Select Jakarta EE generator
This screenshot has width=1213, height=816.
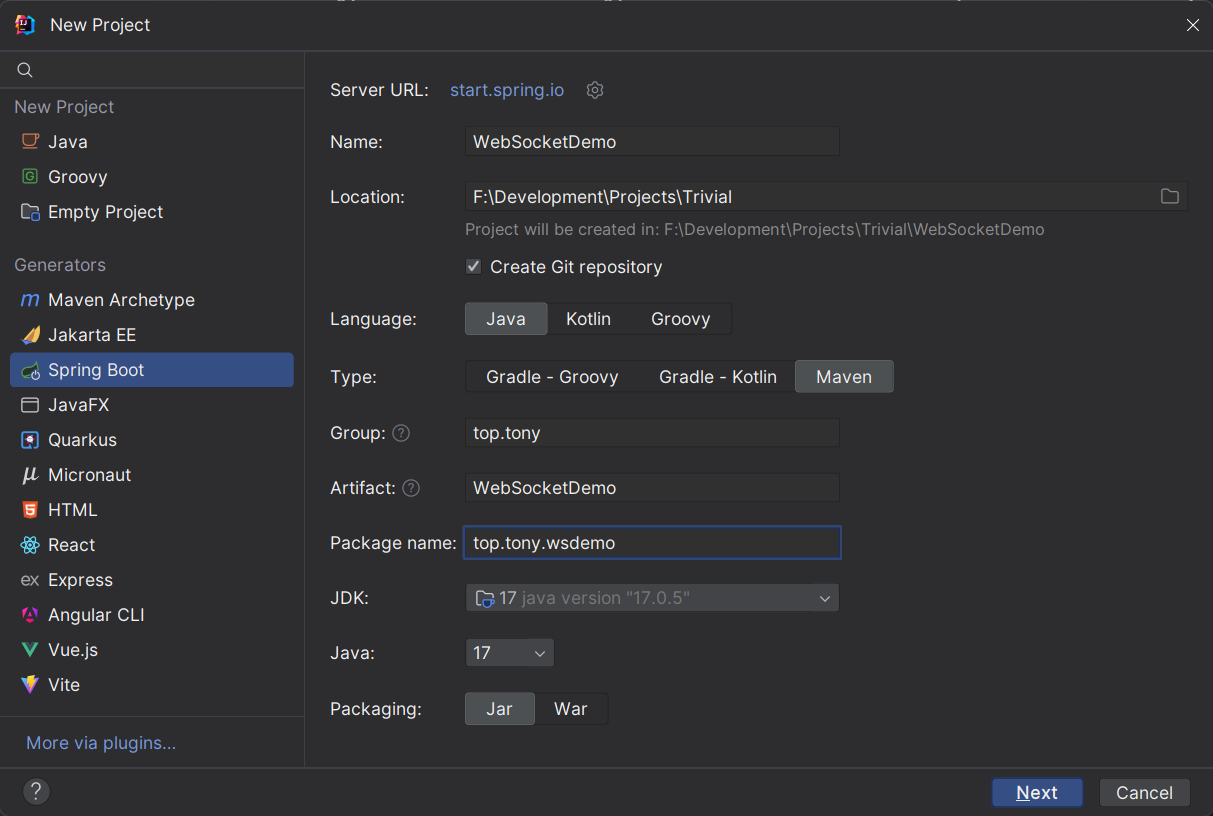tap(92, 335)
